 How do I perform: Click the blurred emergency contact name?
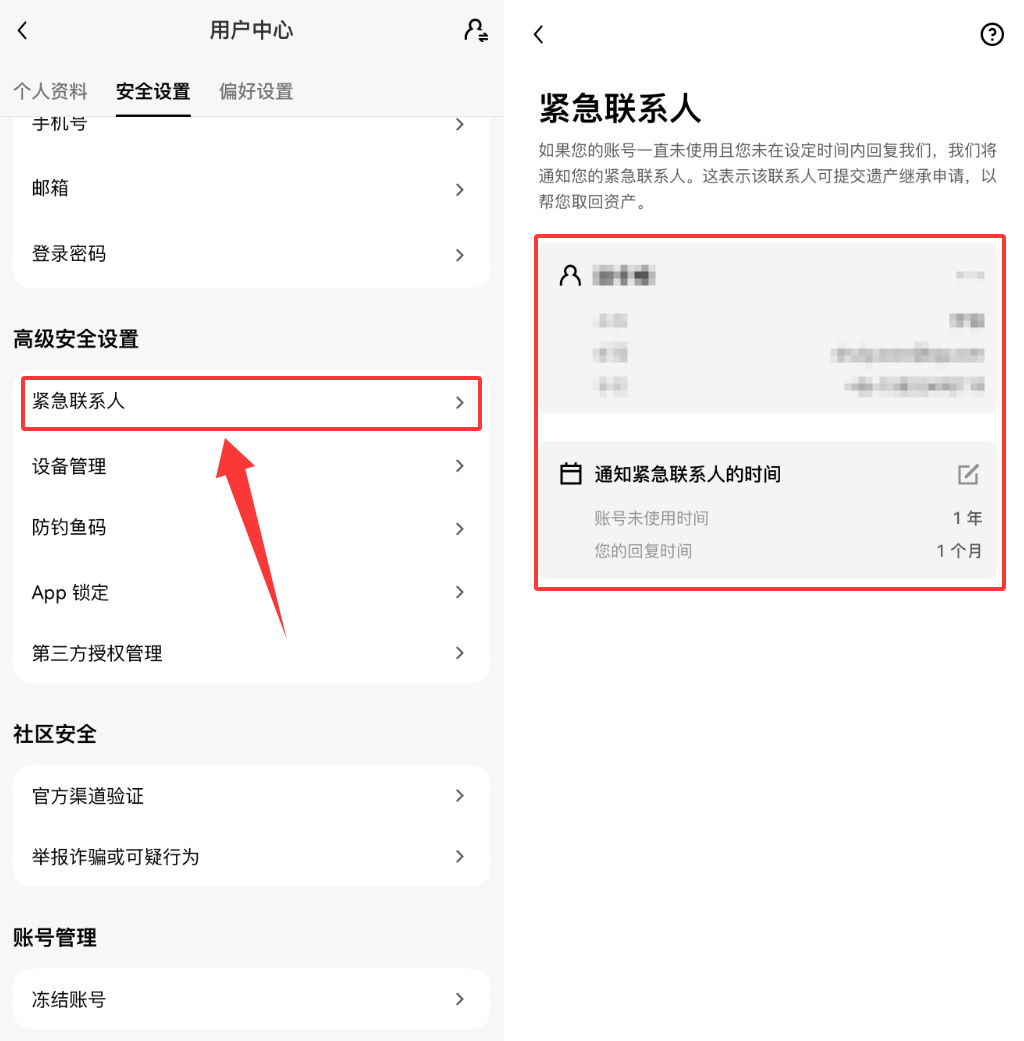pyautogui.click(x=625, y=275)
